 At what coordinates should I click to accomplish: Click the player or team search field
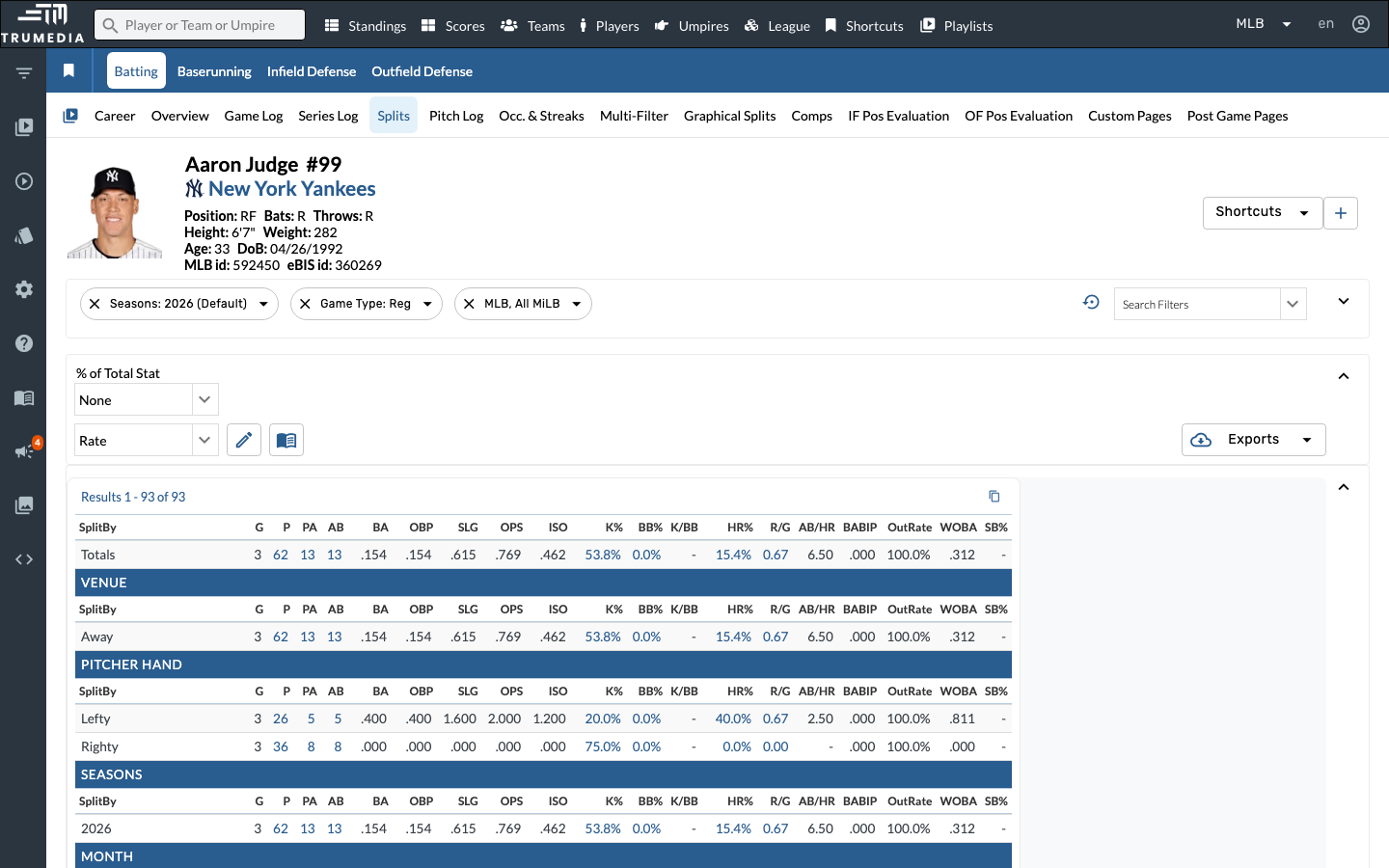[x=200, y=25]
